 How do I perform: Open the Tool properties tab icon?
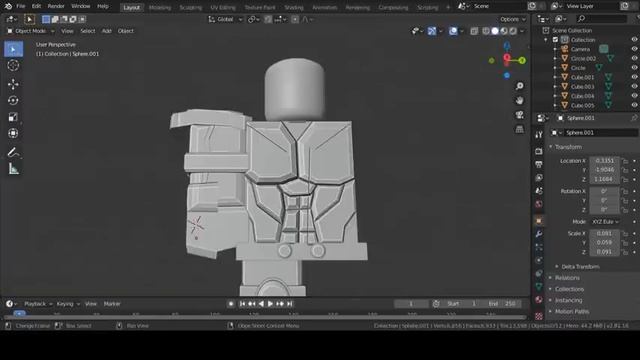click(539, 135)
